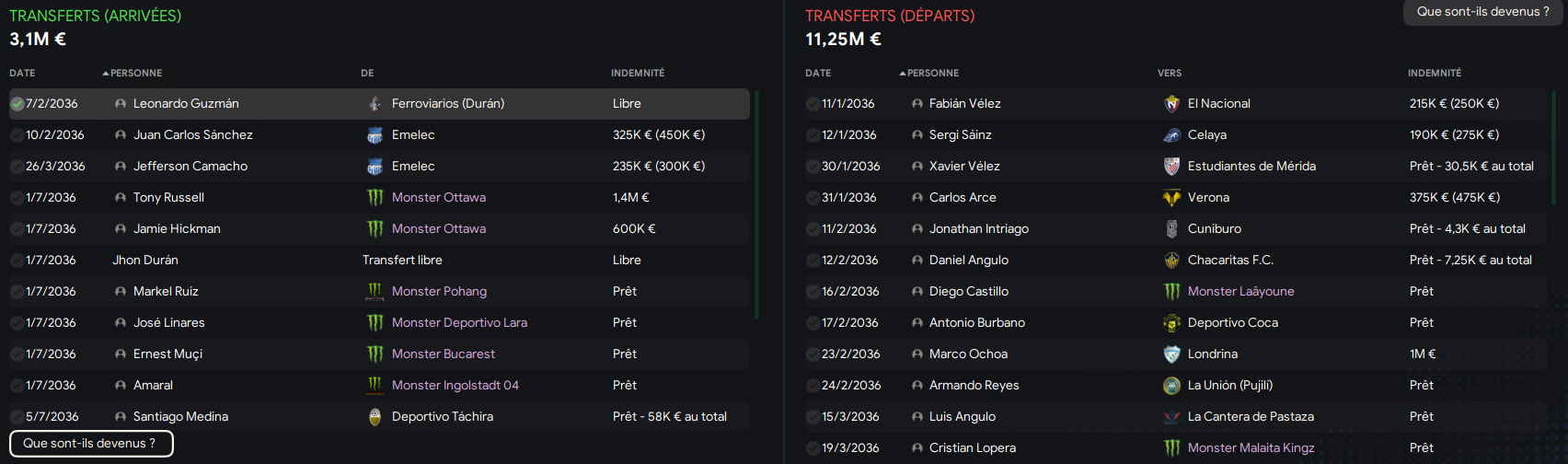1568x464 pixels.
Task: Click the VERS column header
Action: click(1170, 73)
